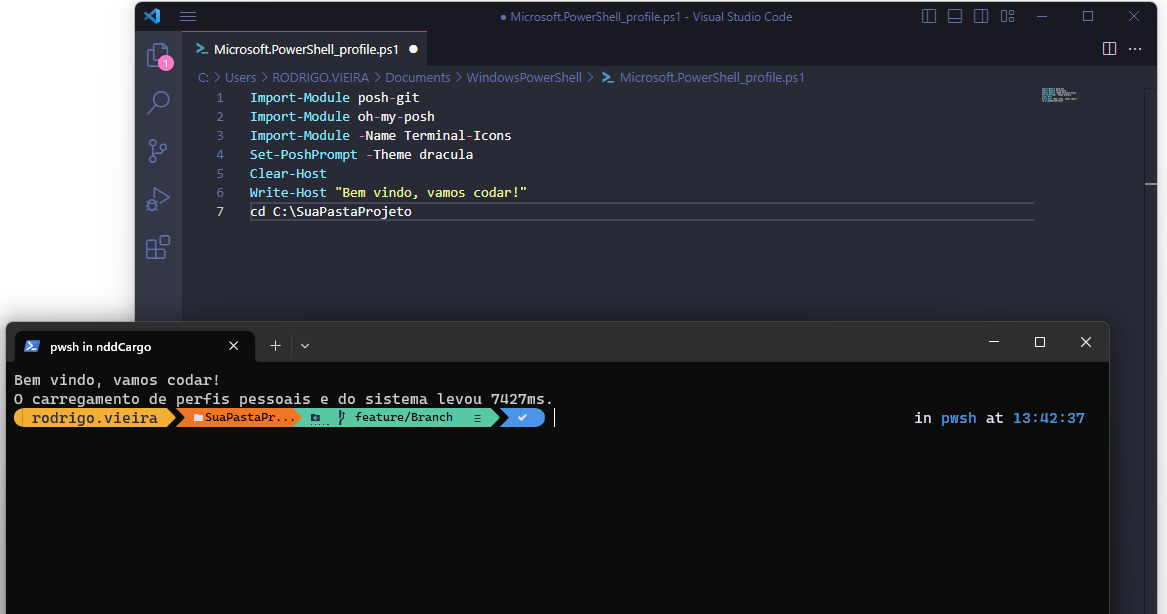Click the VS Code logo icon

[153, 16]
